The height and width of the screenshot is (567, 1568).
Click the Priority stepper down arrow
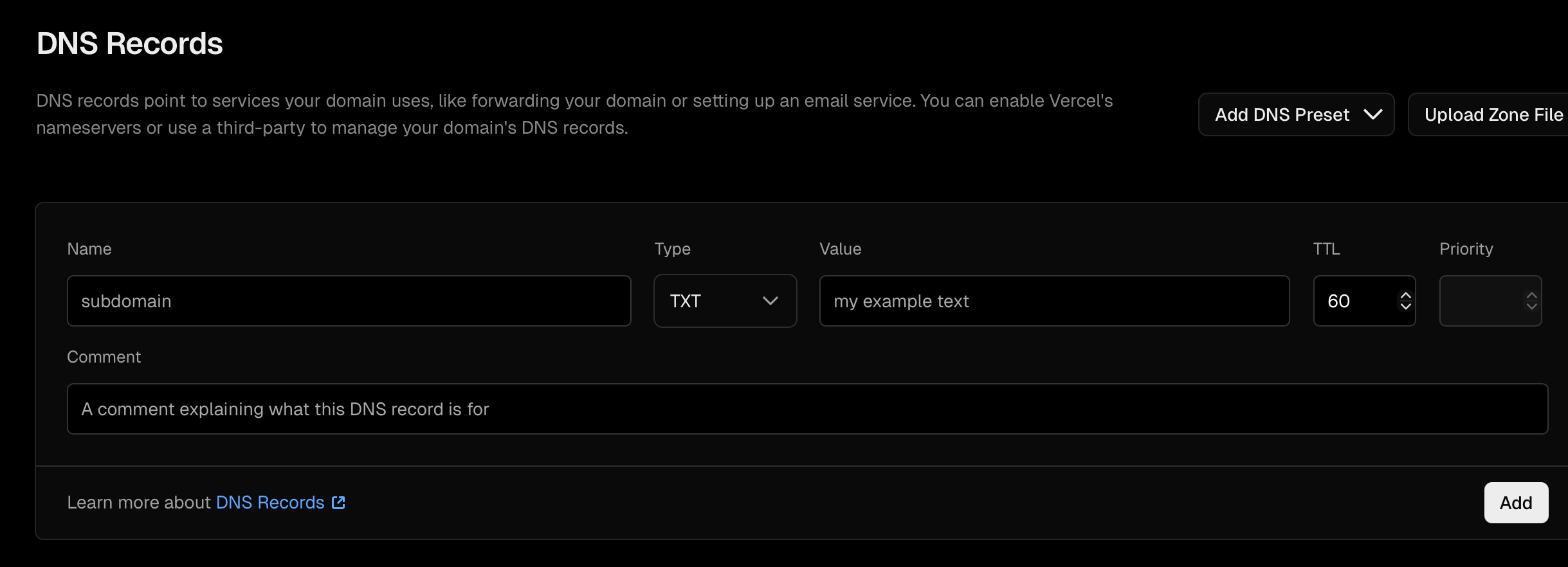pyautogui.click(x=1531, y=308)
